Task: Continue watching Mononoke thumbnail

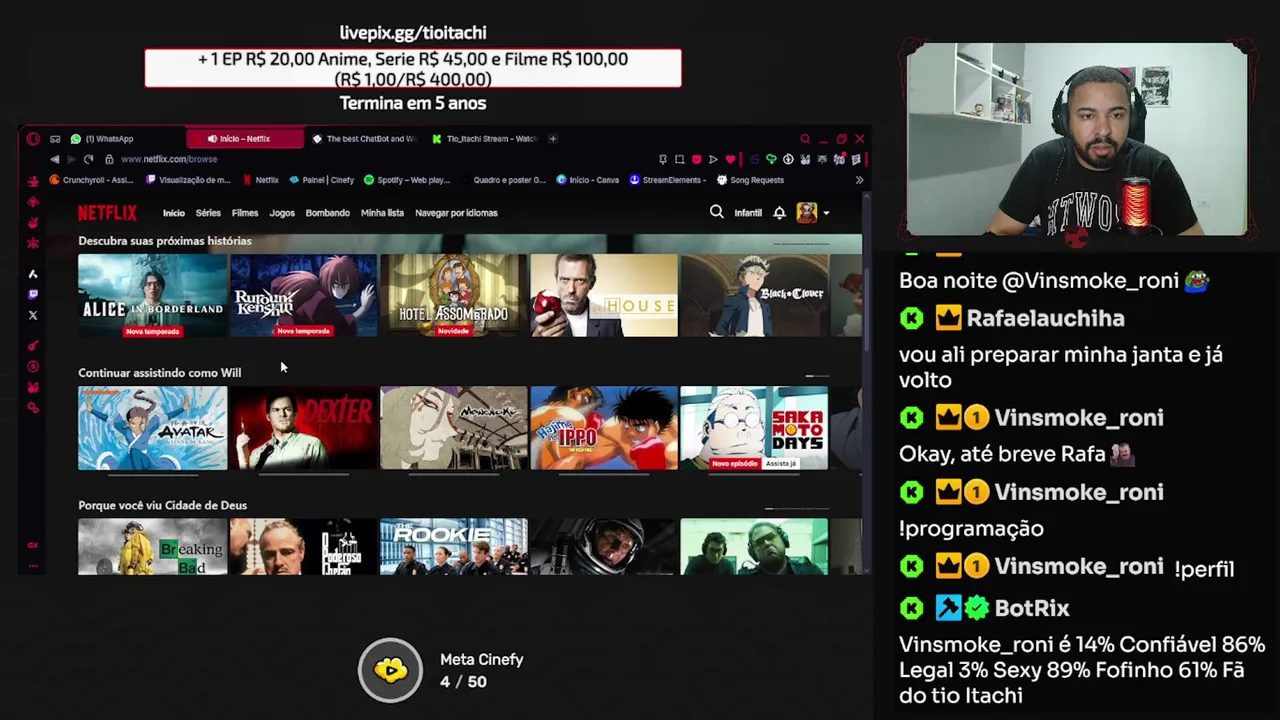Action: [454, 428]
